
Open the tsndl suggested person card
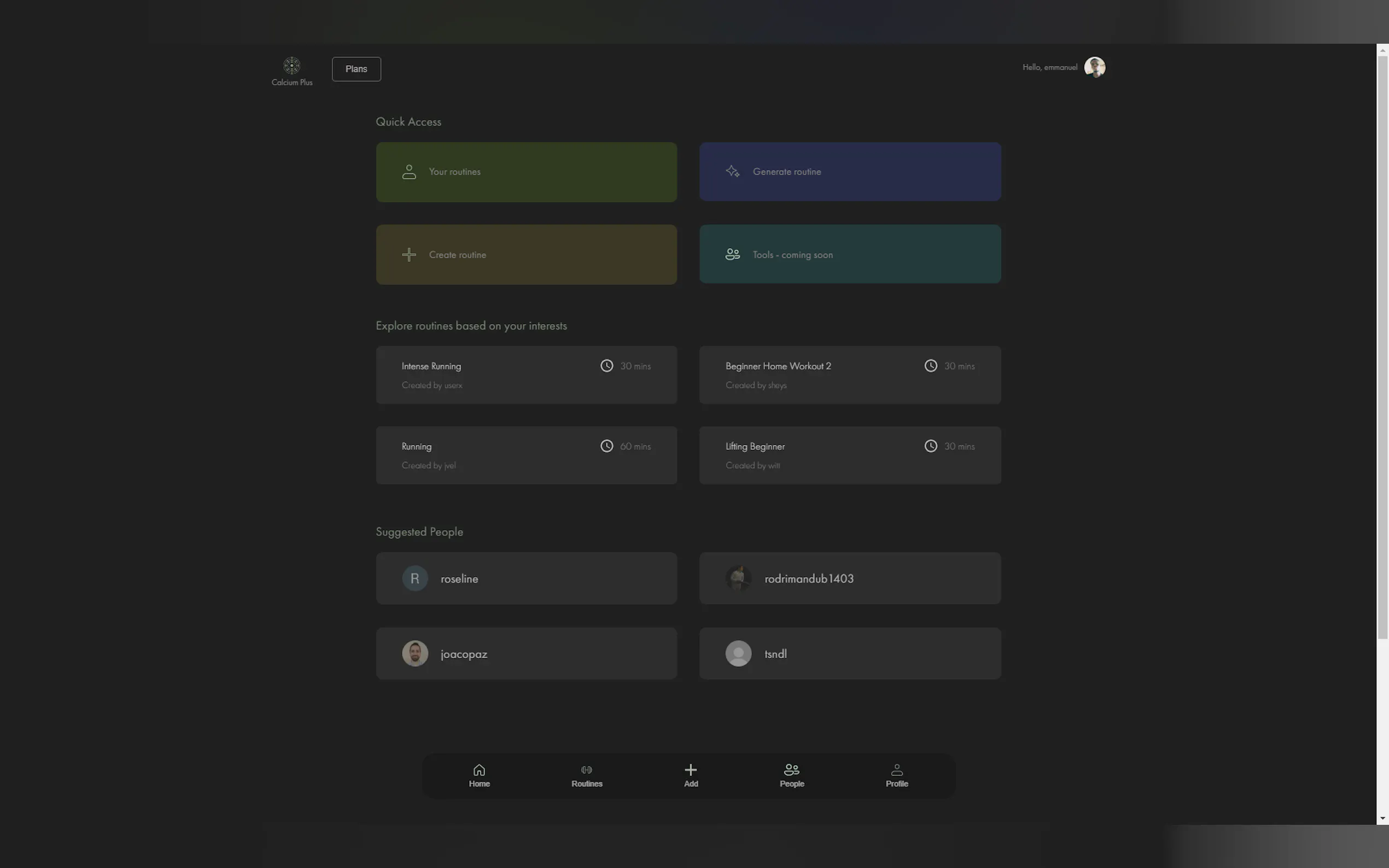[850, 653]
